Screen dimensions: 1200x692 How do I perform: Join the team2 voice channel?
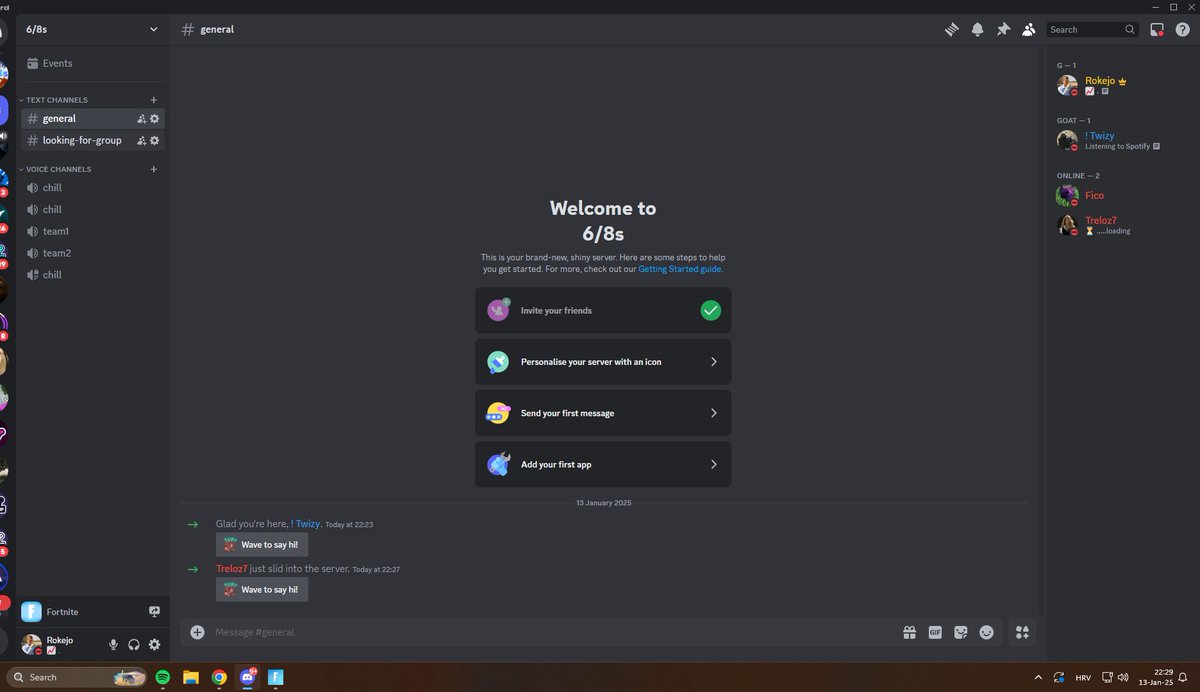pos(92,253)
